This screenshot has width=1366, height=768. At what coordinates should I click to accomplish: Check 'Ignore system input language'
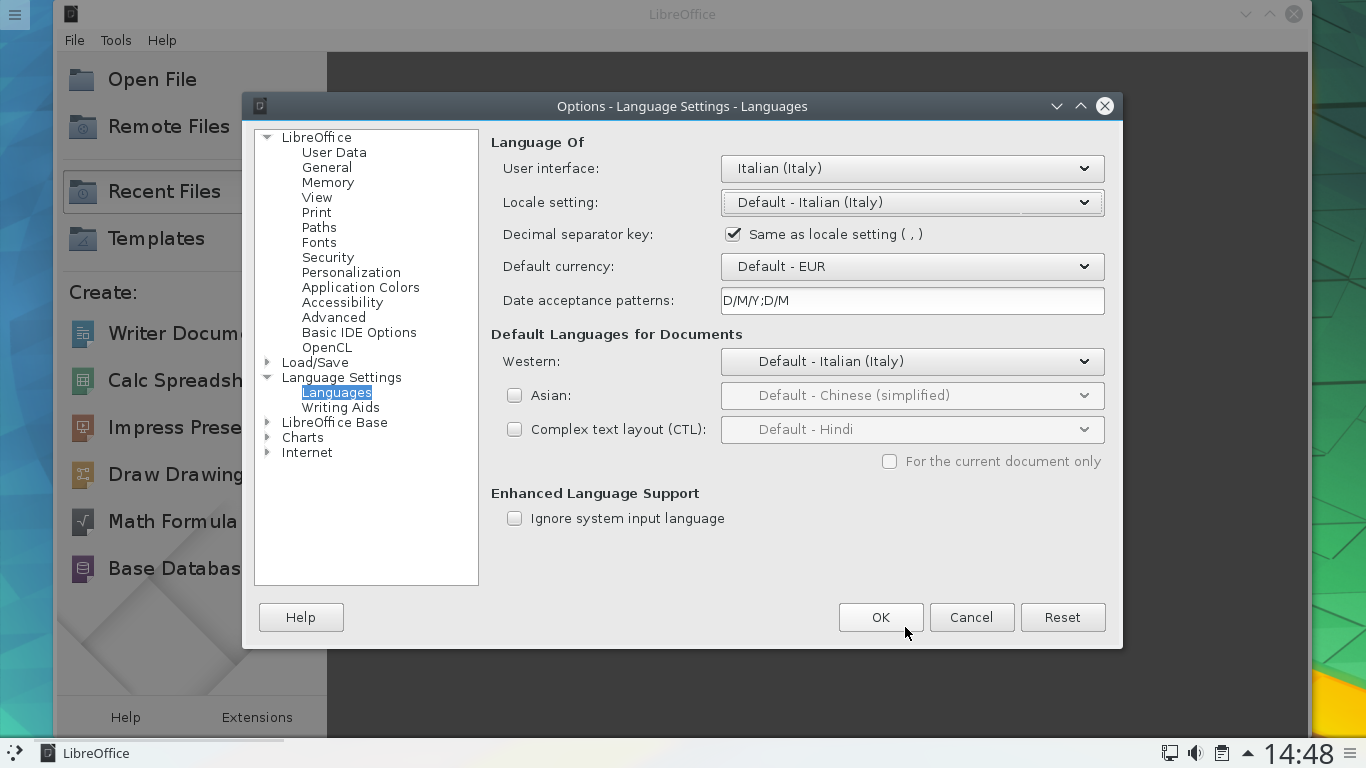point(514,518)
